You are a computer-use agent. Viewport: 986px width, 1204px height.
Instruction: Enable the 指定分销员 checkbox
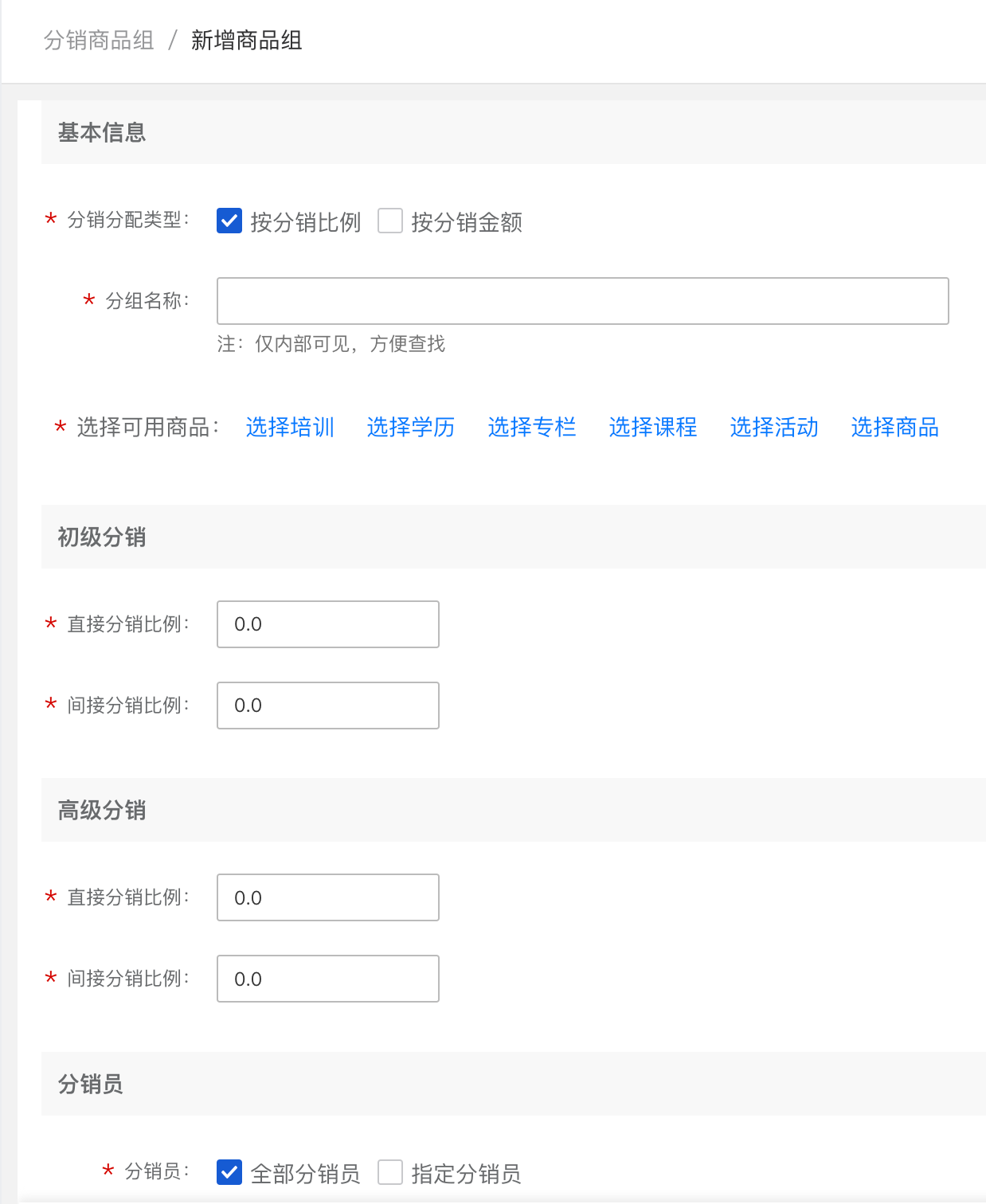click(390, 1172)
